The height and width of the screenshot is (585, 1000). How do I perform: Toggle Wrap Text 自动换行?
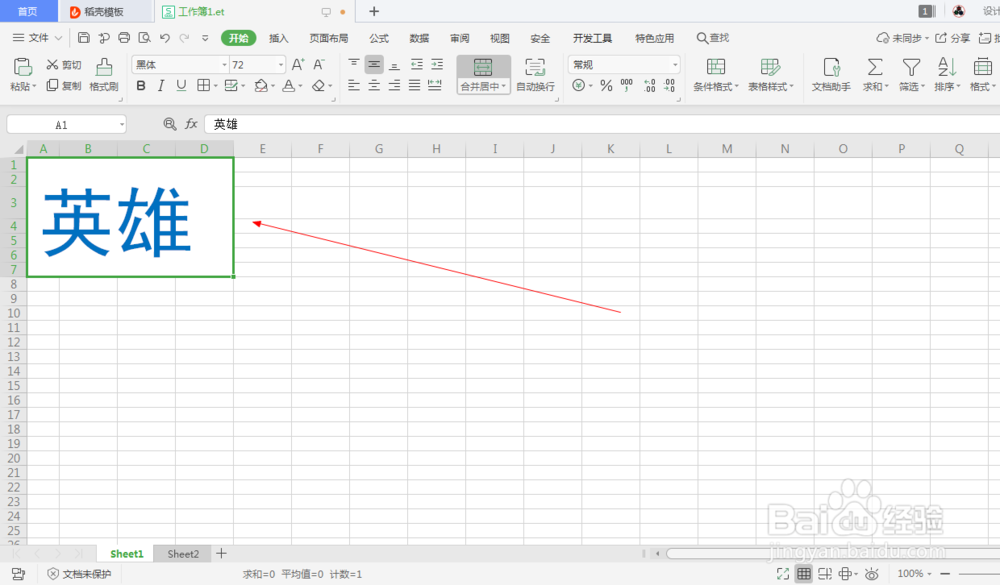(x=535, y=75)
